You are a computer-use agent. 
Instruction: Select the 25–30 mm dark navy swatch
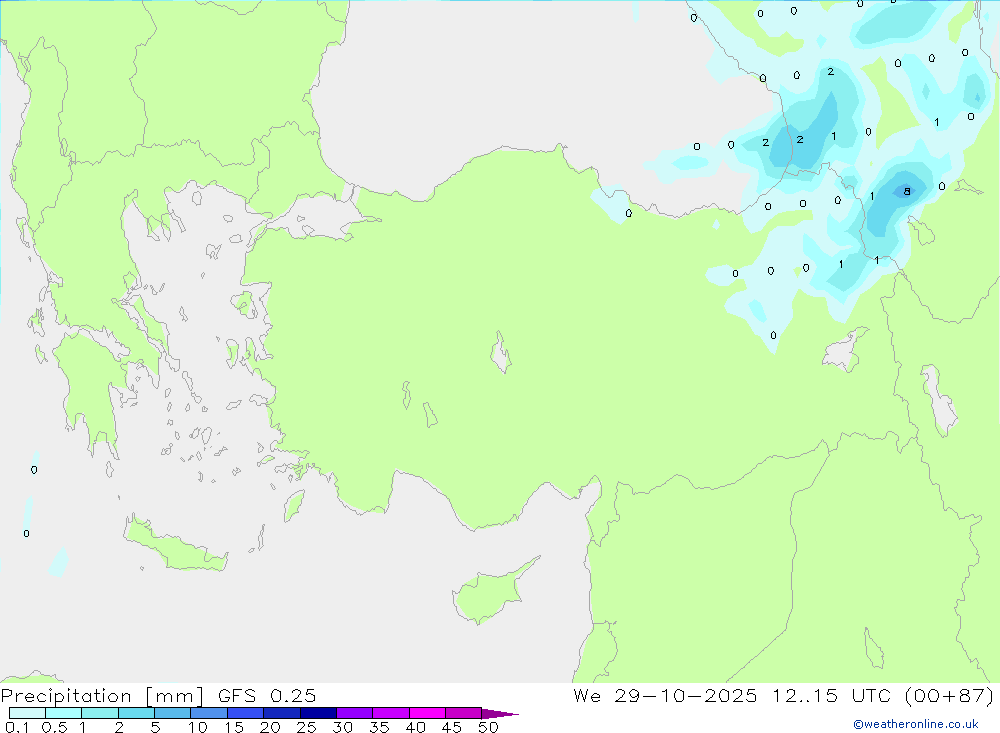pos(318,713)
